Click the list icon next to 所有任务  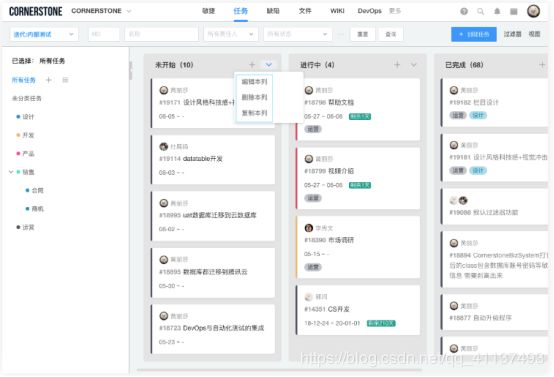(65, 80)
